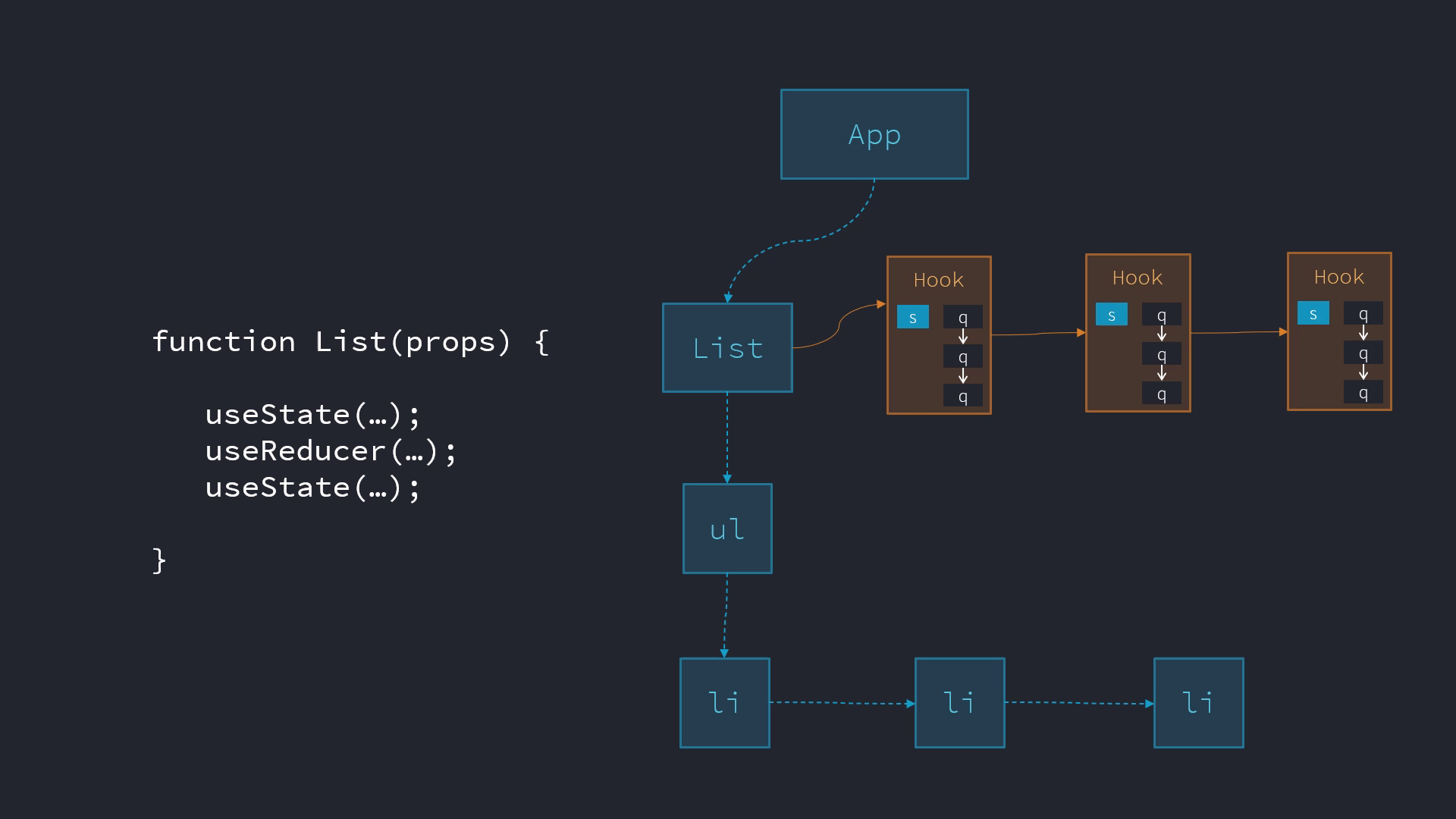Click the first useState(…) line

pos(312,415)
